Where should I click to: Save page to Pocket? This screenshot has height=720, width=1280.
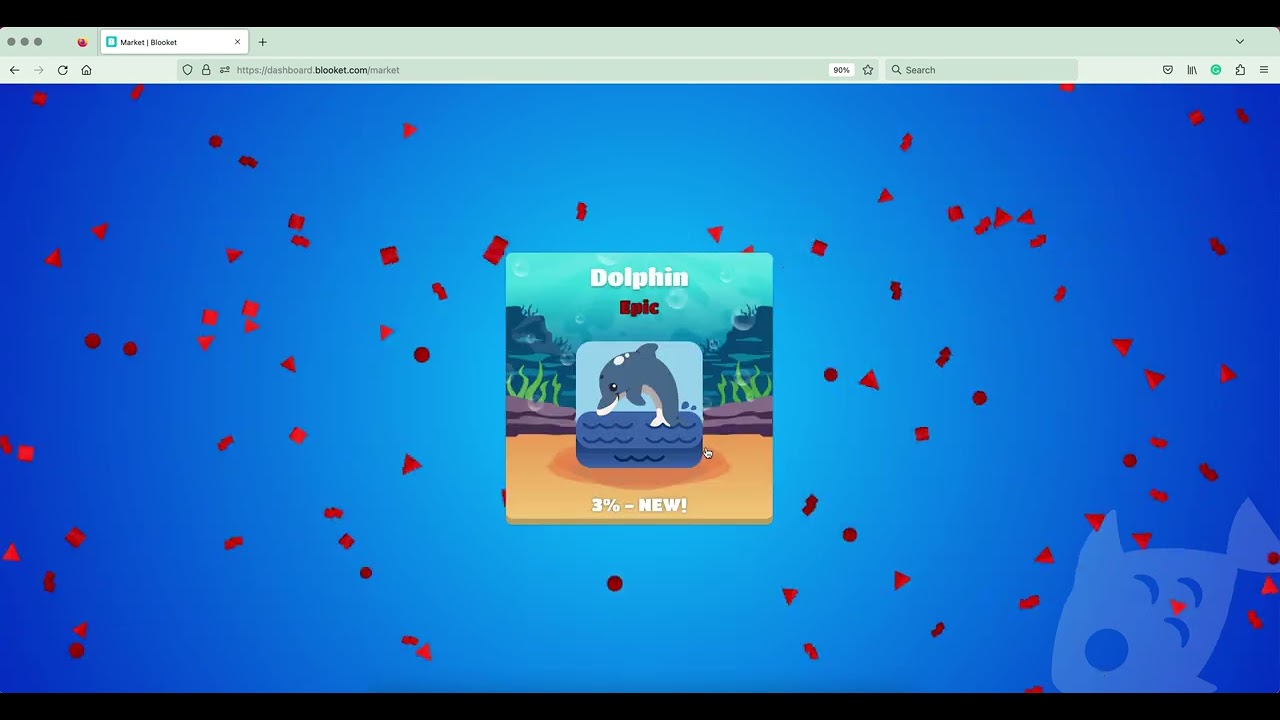(1167, 70)
